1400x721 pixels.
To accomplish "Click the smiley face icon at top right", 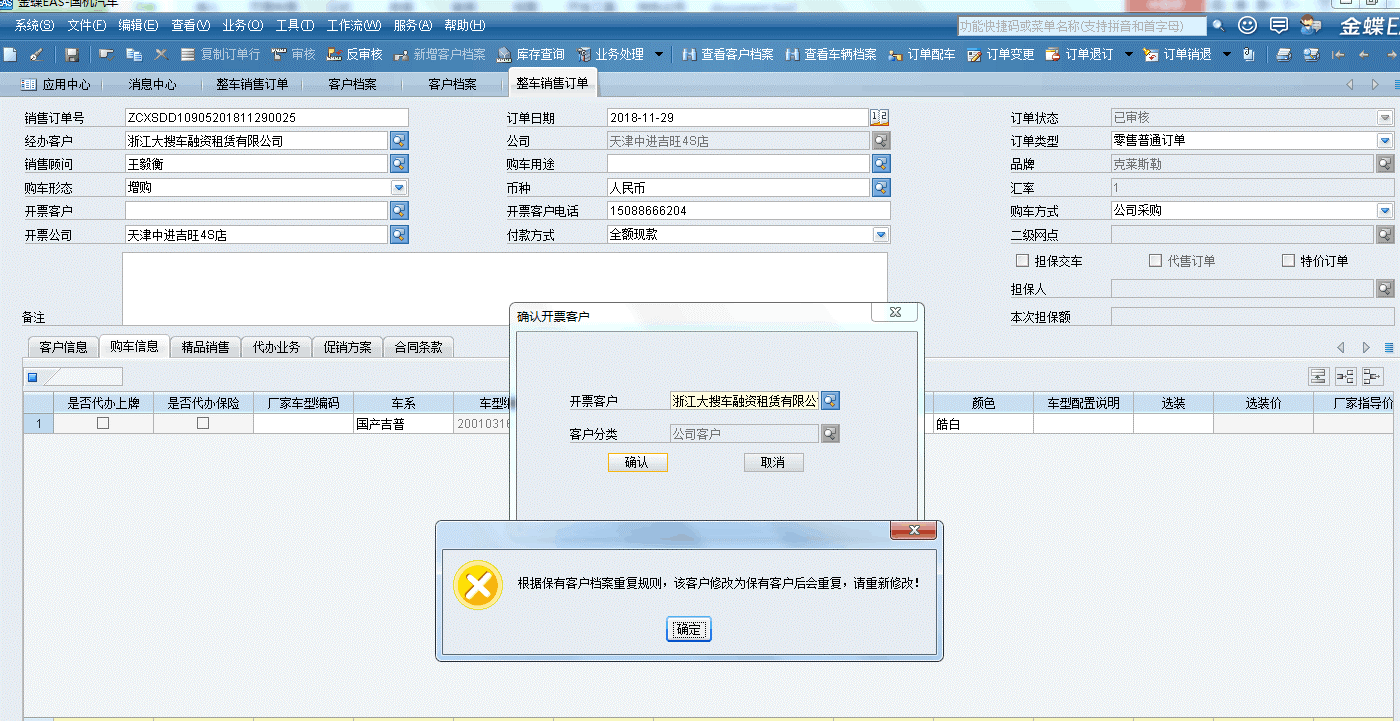I will point(1247,25).
